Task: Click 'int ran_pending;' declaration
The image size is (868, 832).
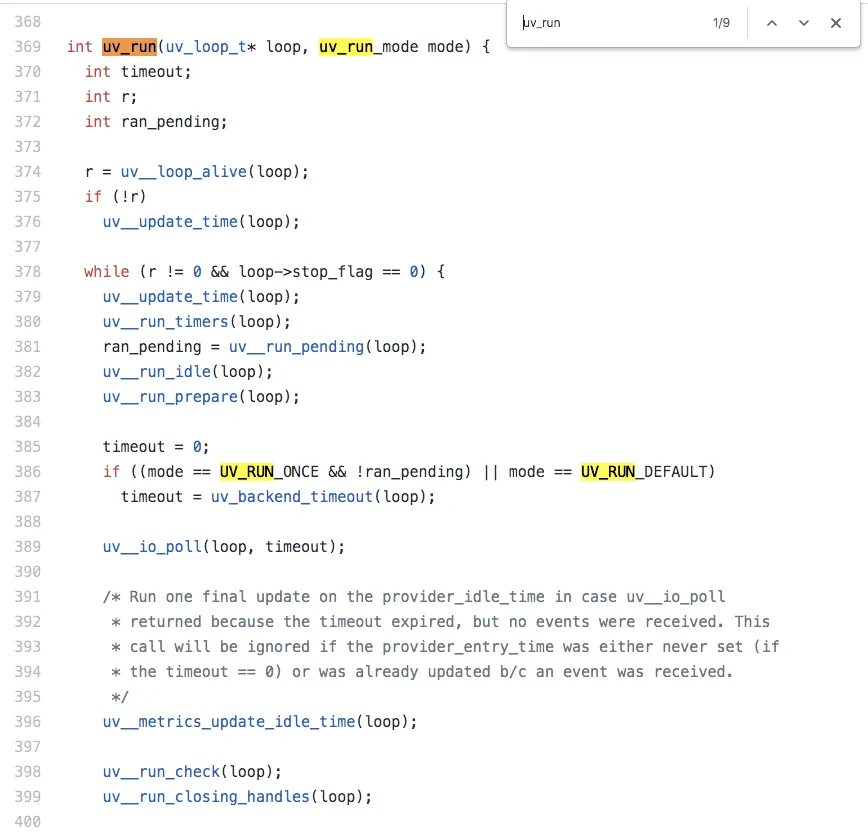Action: pyautogui.click(x=156, y=122)
